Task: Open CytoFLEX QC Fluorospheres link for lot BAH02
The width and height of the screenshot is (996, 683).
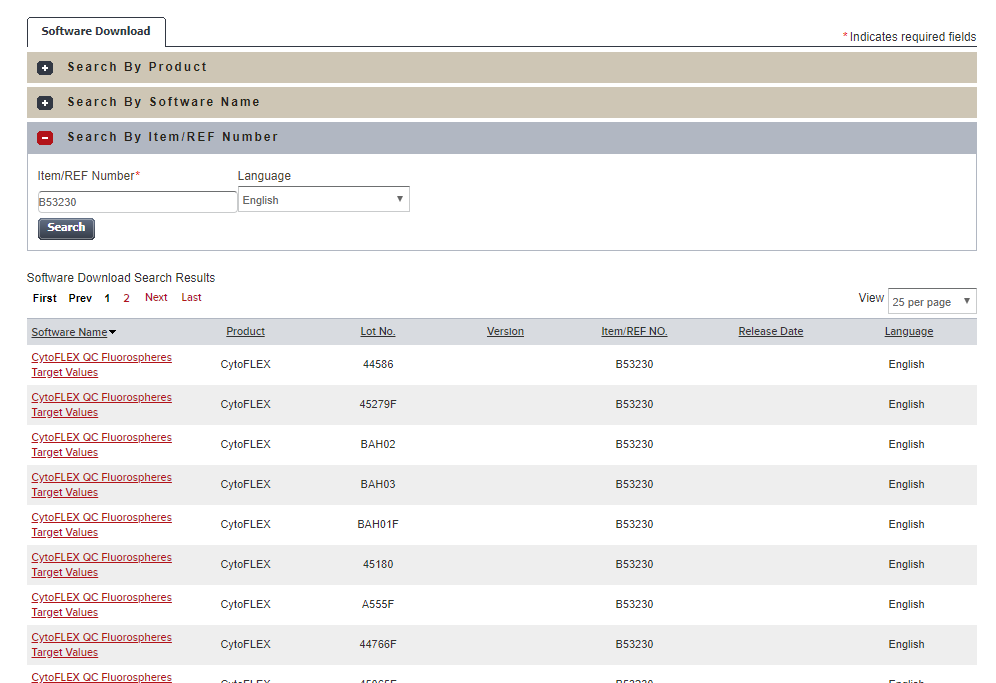Action: tap(102, 445)
